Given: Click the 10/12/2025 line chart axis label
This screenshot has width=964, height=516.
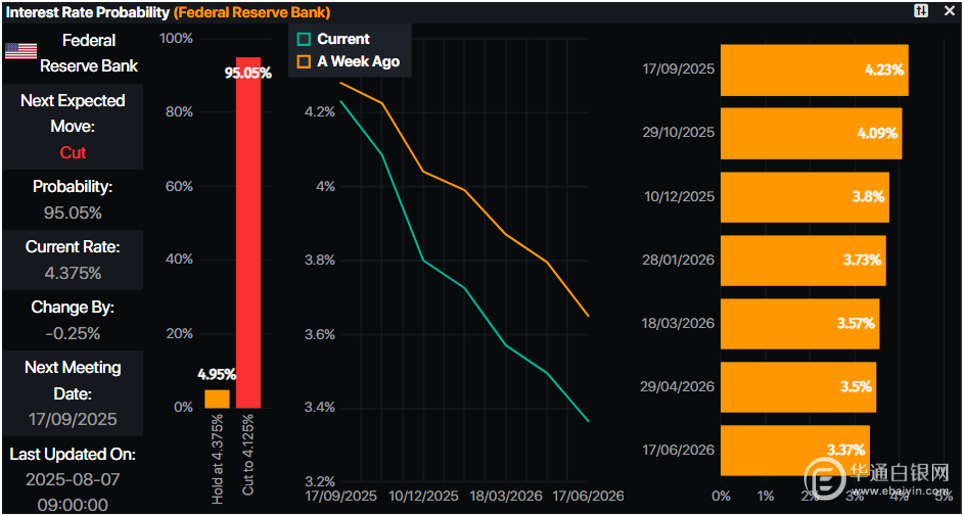Looking at the screenshot, I should pos(424,496).
